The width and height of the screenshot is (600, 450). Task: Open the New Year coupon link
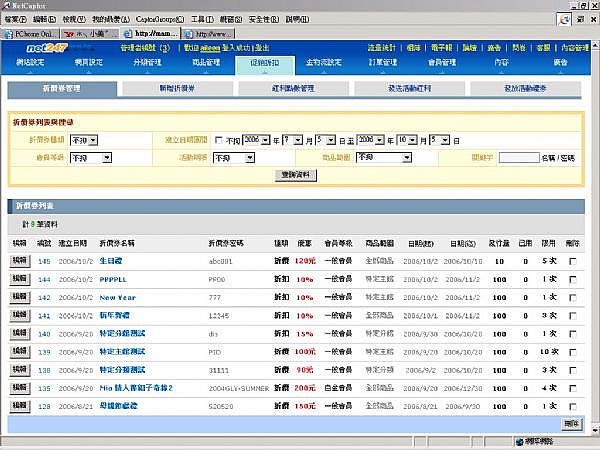[117, 298]
